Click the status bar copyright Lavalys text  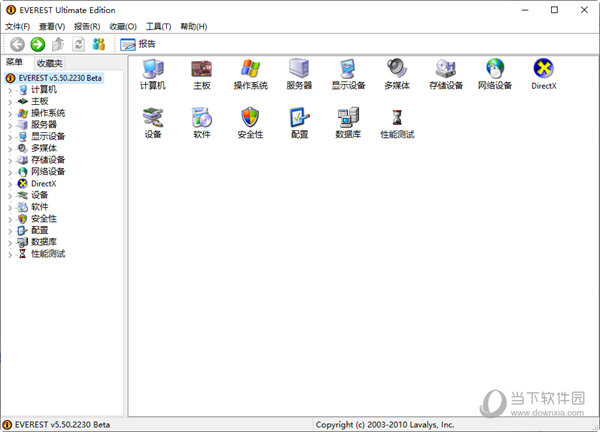point(385,425)
